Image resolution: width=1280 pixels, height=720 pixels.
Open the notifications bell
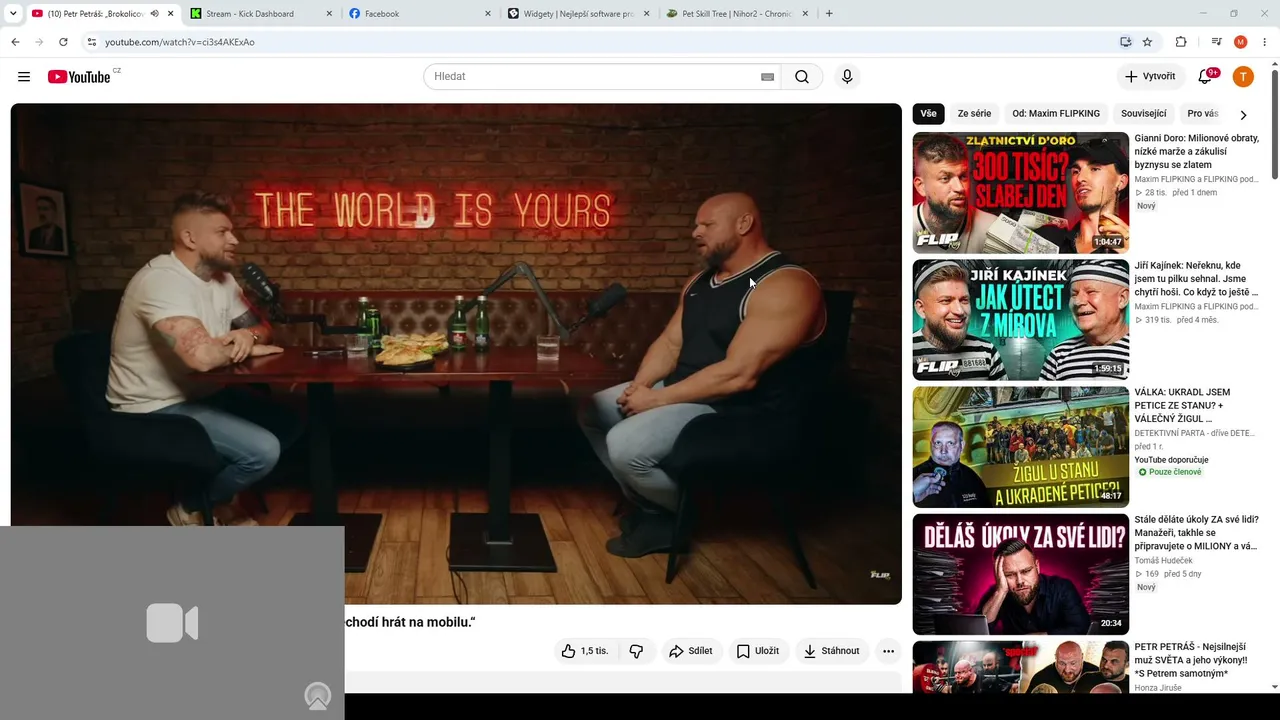coord(1205,77)
